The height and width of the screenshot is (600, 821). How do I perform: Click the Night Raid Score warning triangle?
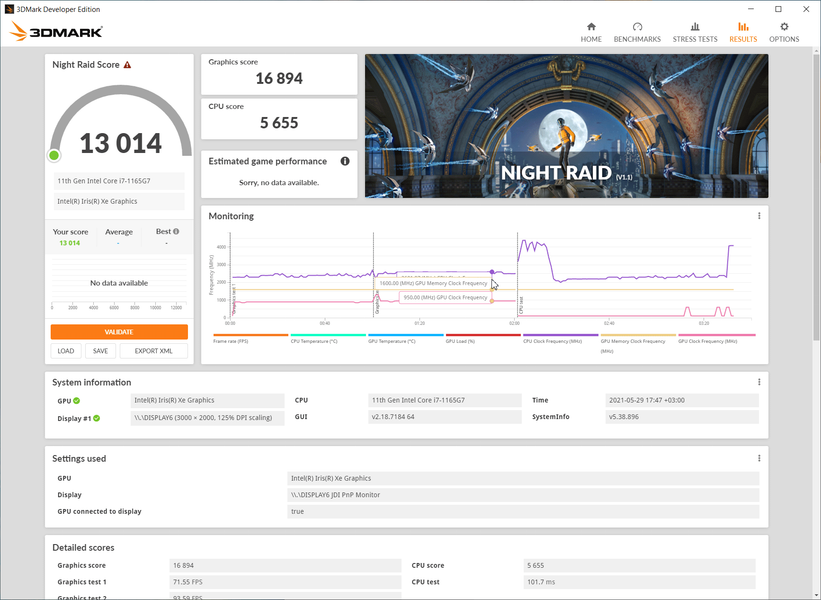coord(127,65)
